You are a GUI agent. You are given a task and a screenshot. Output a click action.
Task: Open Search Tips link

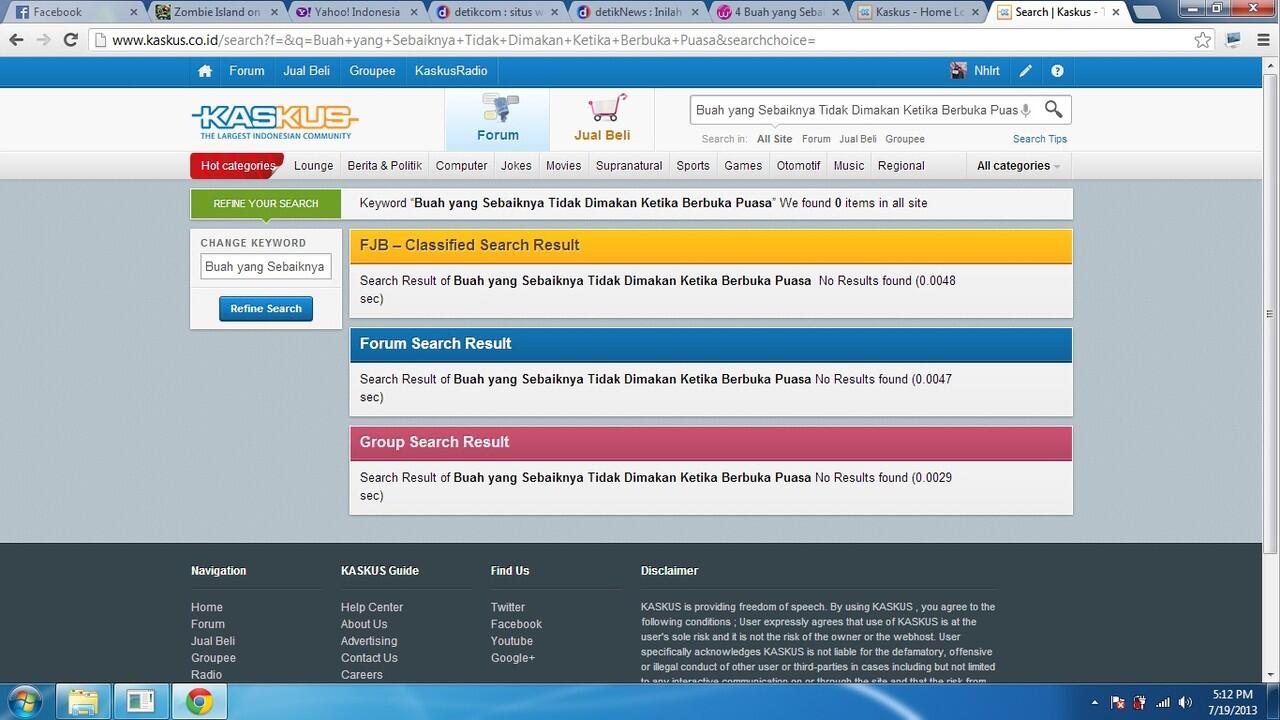point(1040,139)
